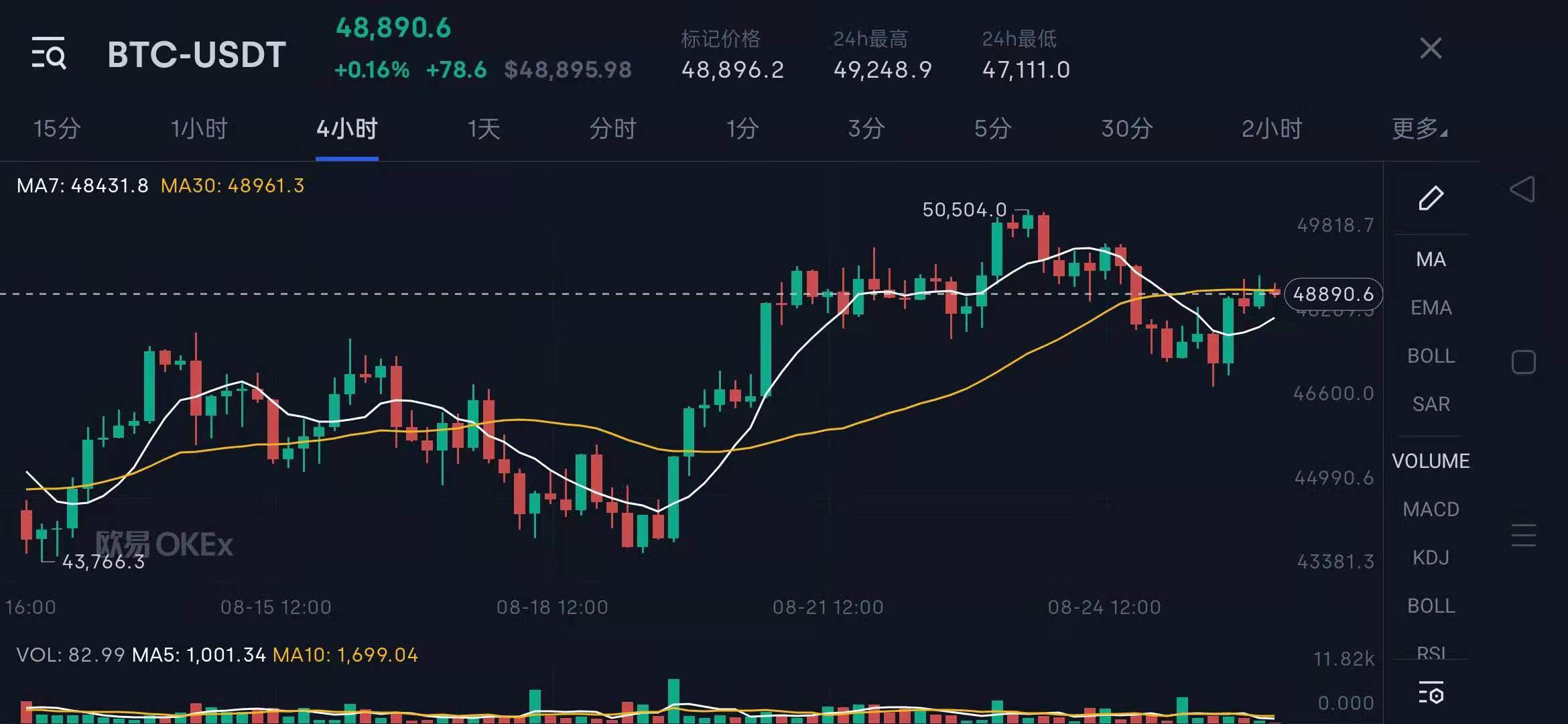The width and height of the screenshot is (1568, 724).
Task: Select the 1小时 timeframe tab
Action: point(199,128)
